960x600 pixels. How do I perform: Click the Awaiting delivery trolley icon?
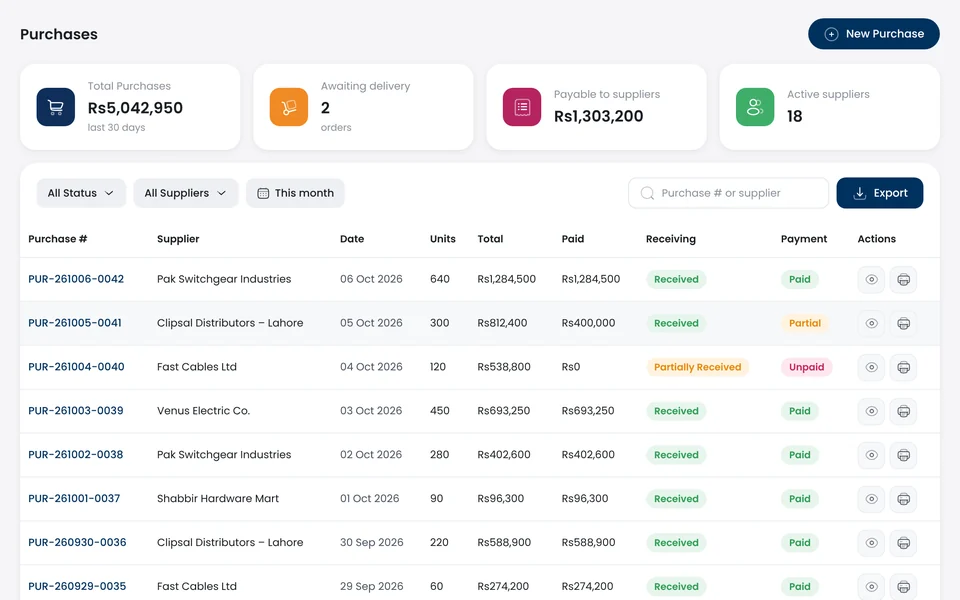289,107
